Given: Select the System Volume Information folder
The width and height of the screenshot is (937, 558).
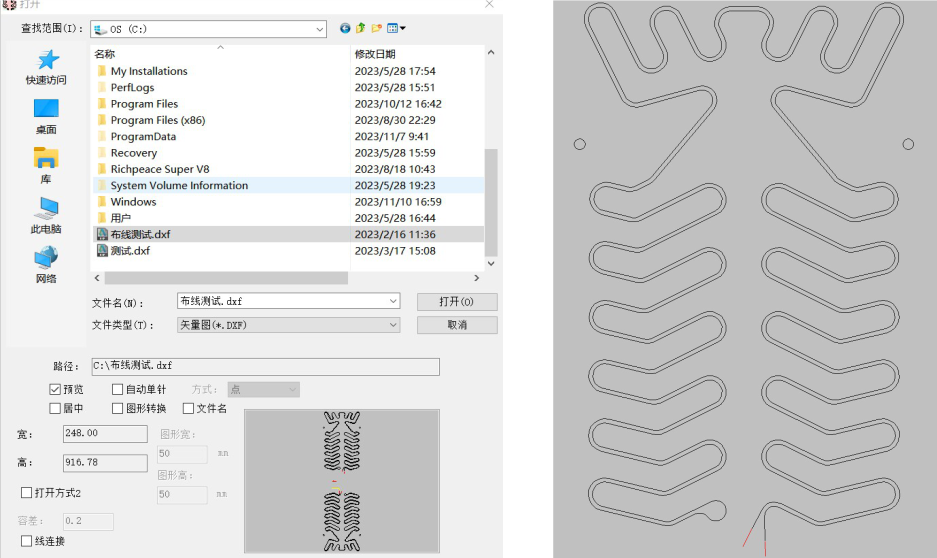Looking at the screenshot, I should [179, 185].
